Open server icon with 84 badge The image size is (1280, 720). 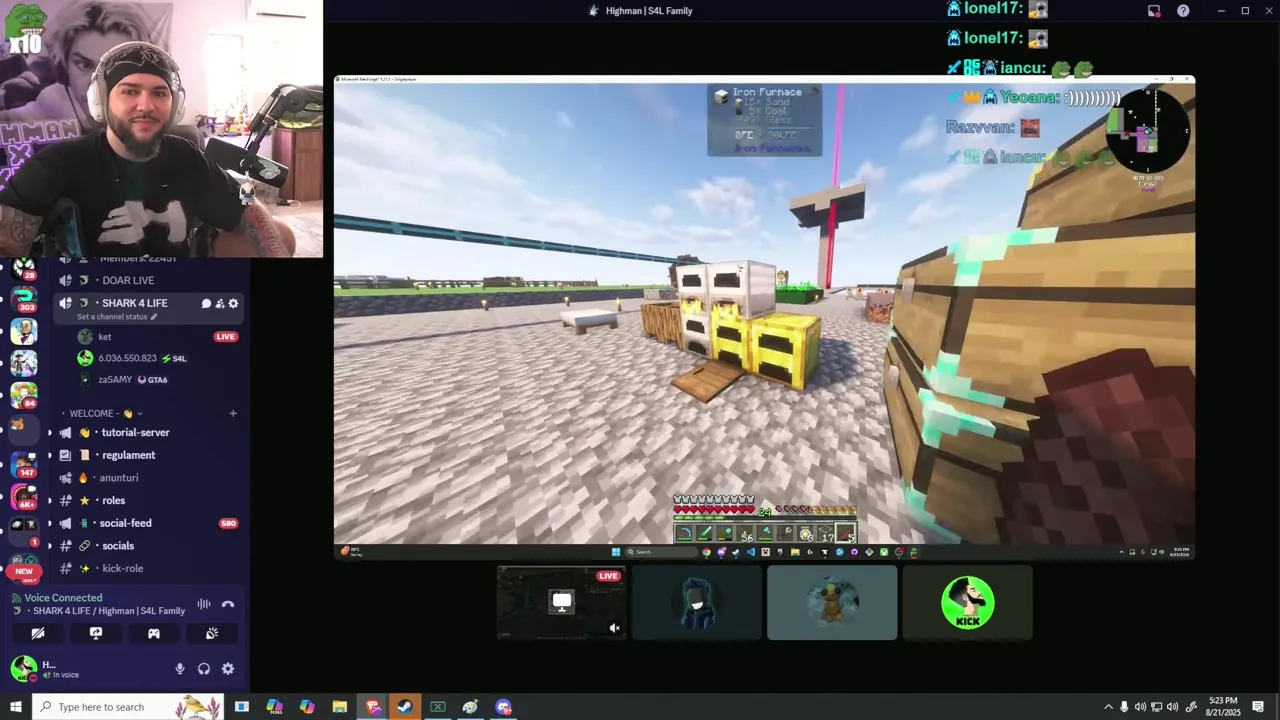pos(24,394)
